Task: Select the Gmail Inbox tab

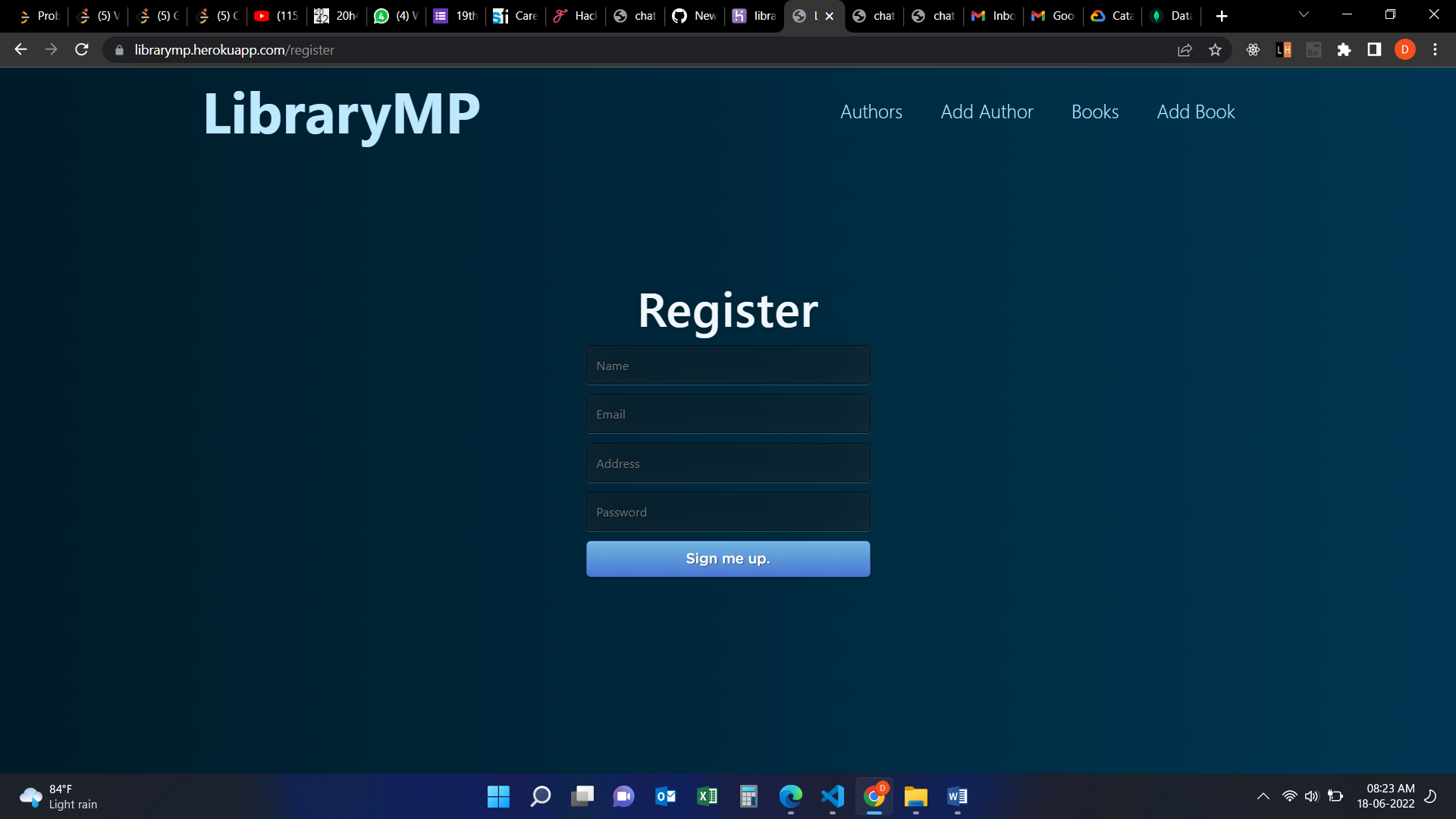Action: (x=992, y=15)
